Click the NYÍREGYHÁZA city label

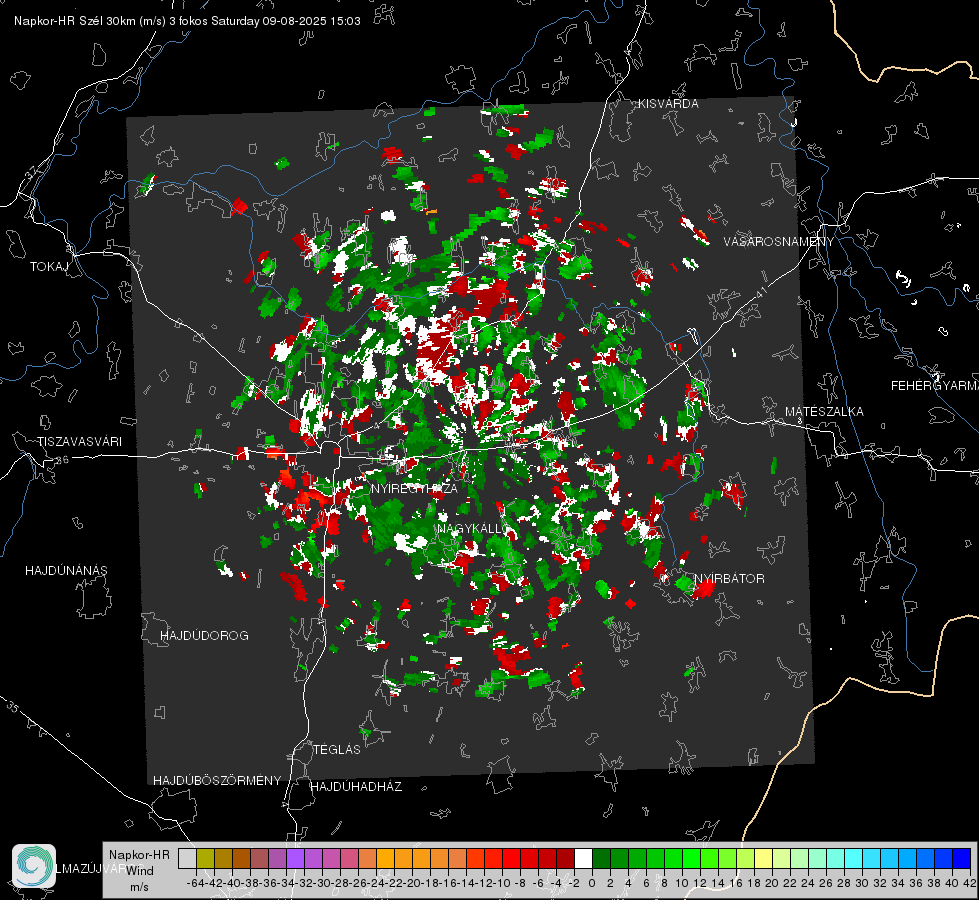point(414,488)
